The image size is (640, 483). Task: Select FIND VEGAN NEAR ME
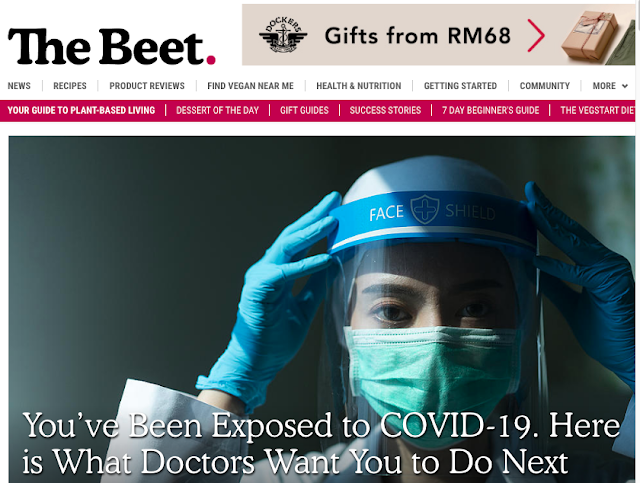(x=250, y=86)
